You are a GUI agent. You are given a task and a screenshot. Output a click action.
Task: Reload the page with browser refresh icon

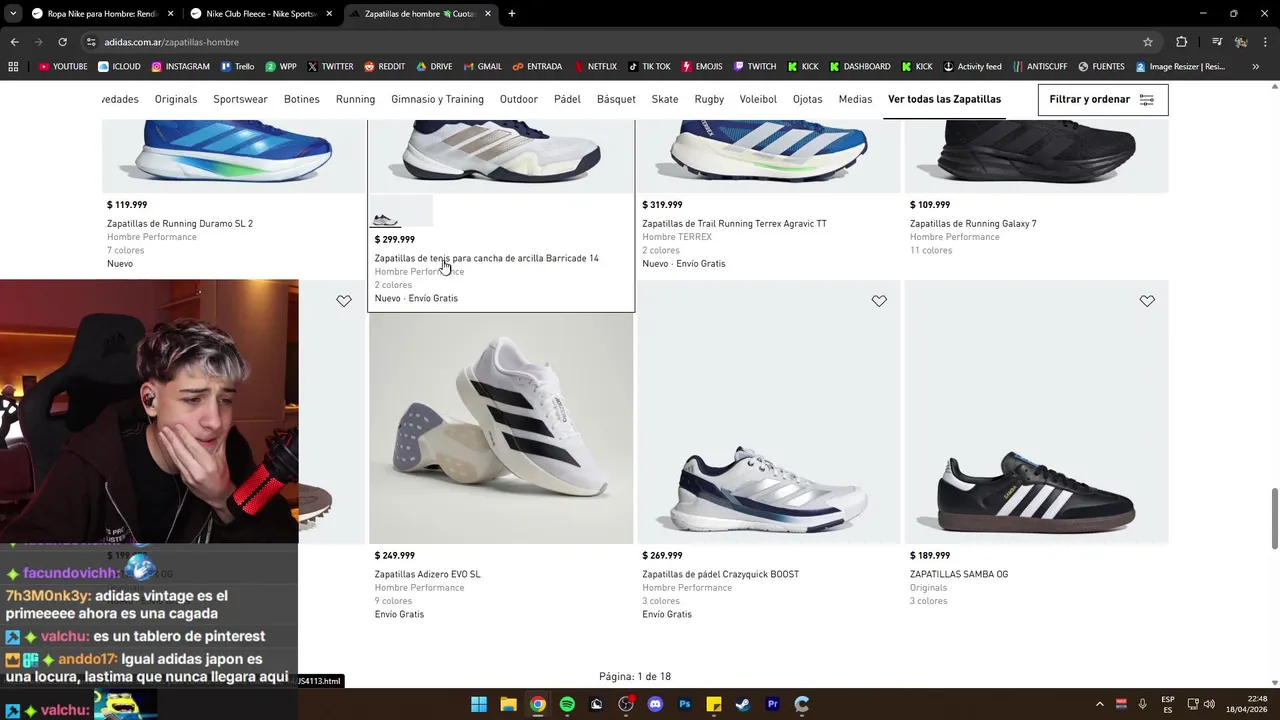62,42
